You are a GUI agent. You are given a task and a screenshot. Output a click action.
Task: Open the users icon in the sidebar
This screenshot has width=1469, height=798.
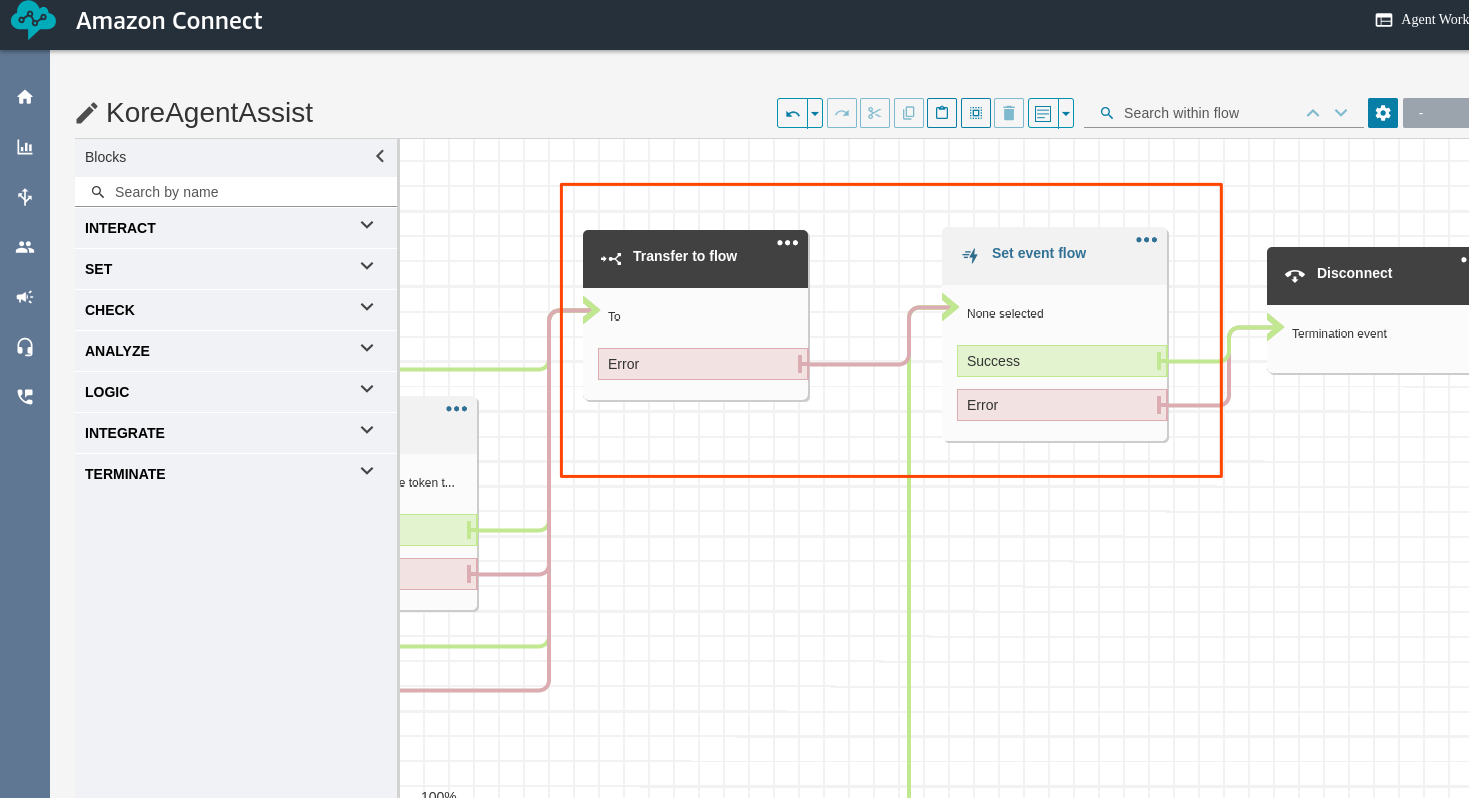[x=25, y=247]
